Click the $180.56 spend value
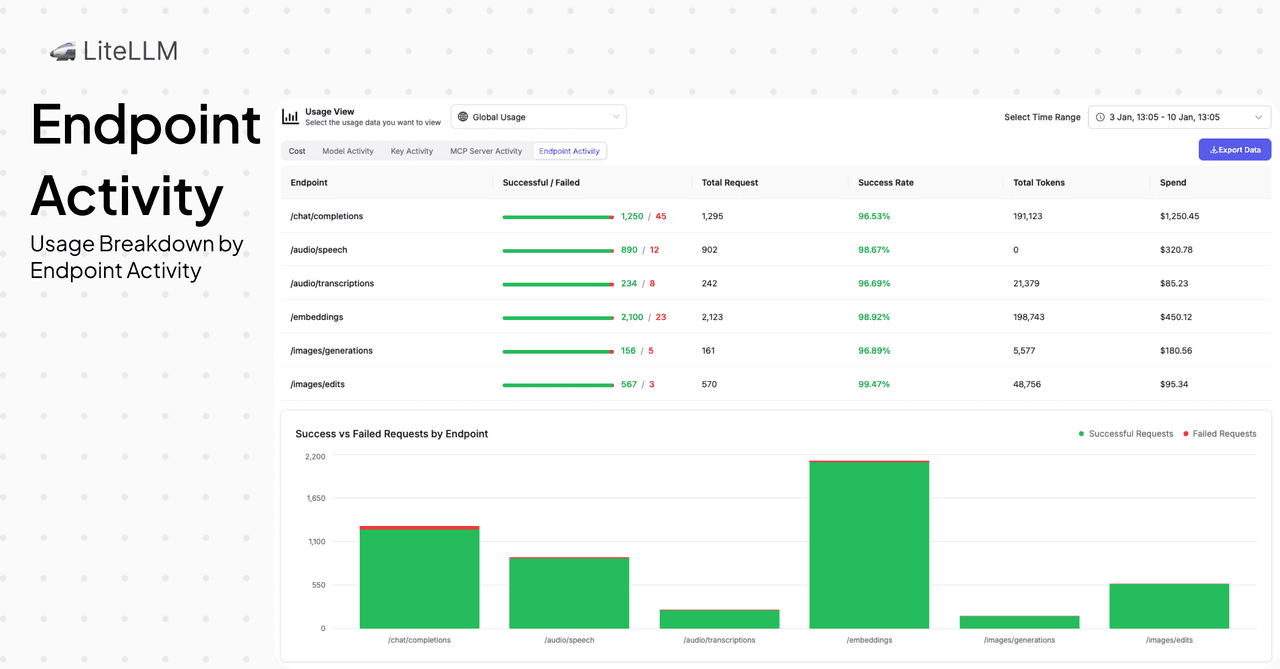Viewport: 1280px width, 669px height. point(1176,351)
